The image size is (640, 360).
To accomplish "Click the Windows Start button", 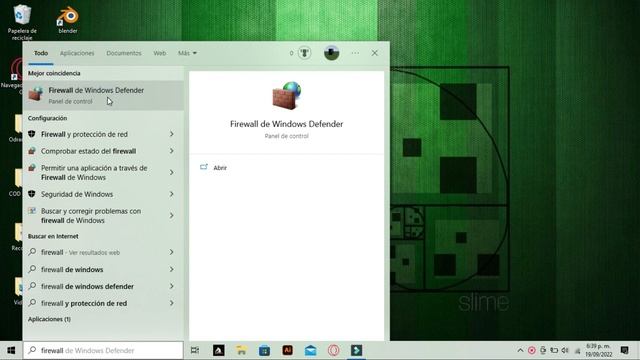I will pyautogui.click(x=11, y=350).
